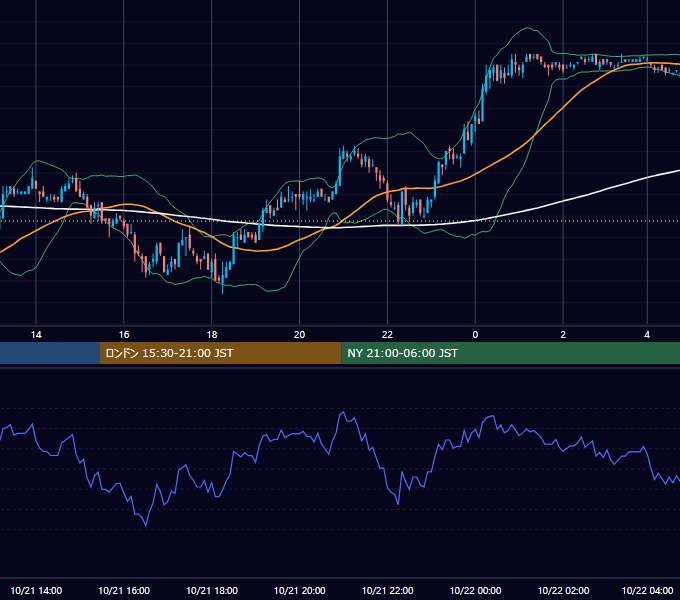Click the NY 21:00-06:00 JST session bar

510,353
